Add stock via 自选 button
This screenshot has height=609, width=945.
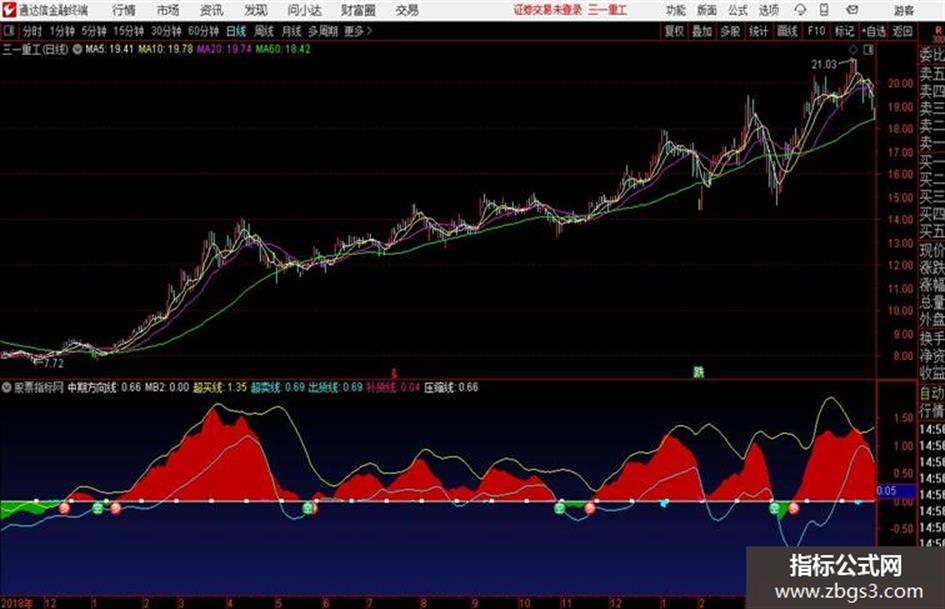[x=874, y=31]
